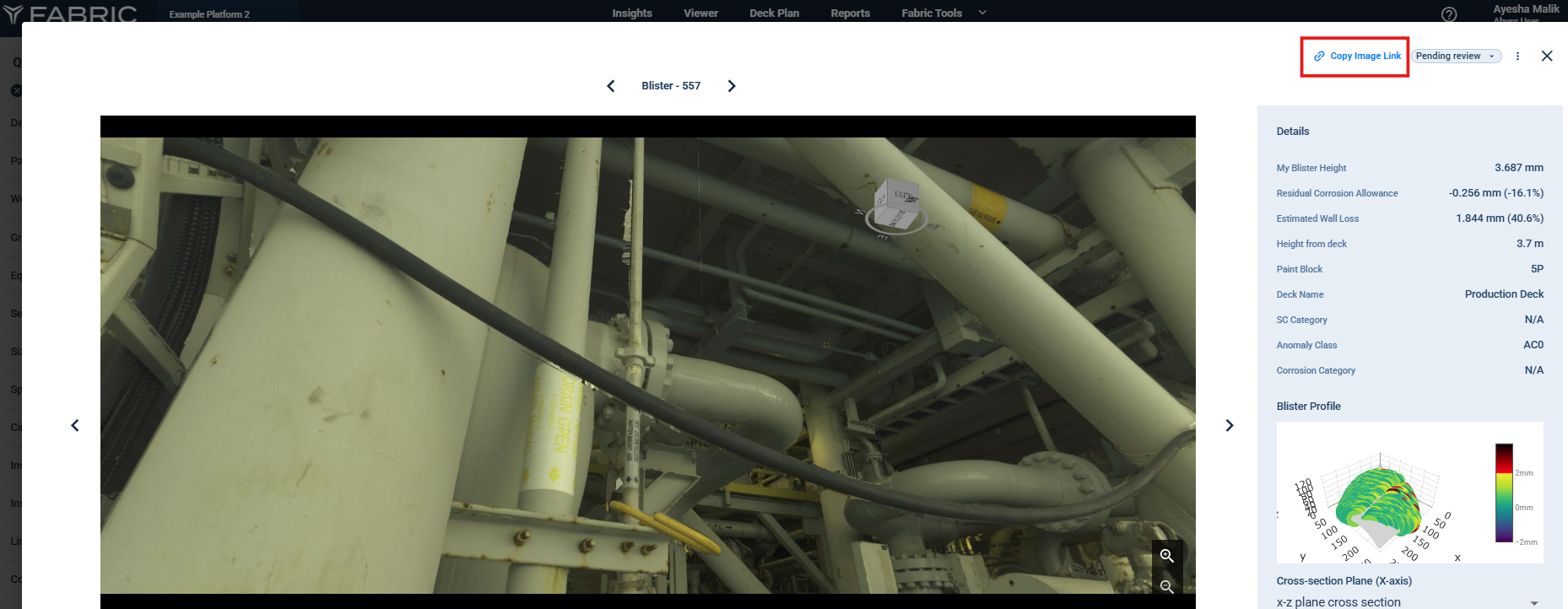1568x609 pixels.
Task: Open the Insights tab
Action: pyautogui.click(x=632, y=13)
